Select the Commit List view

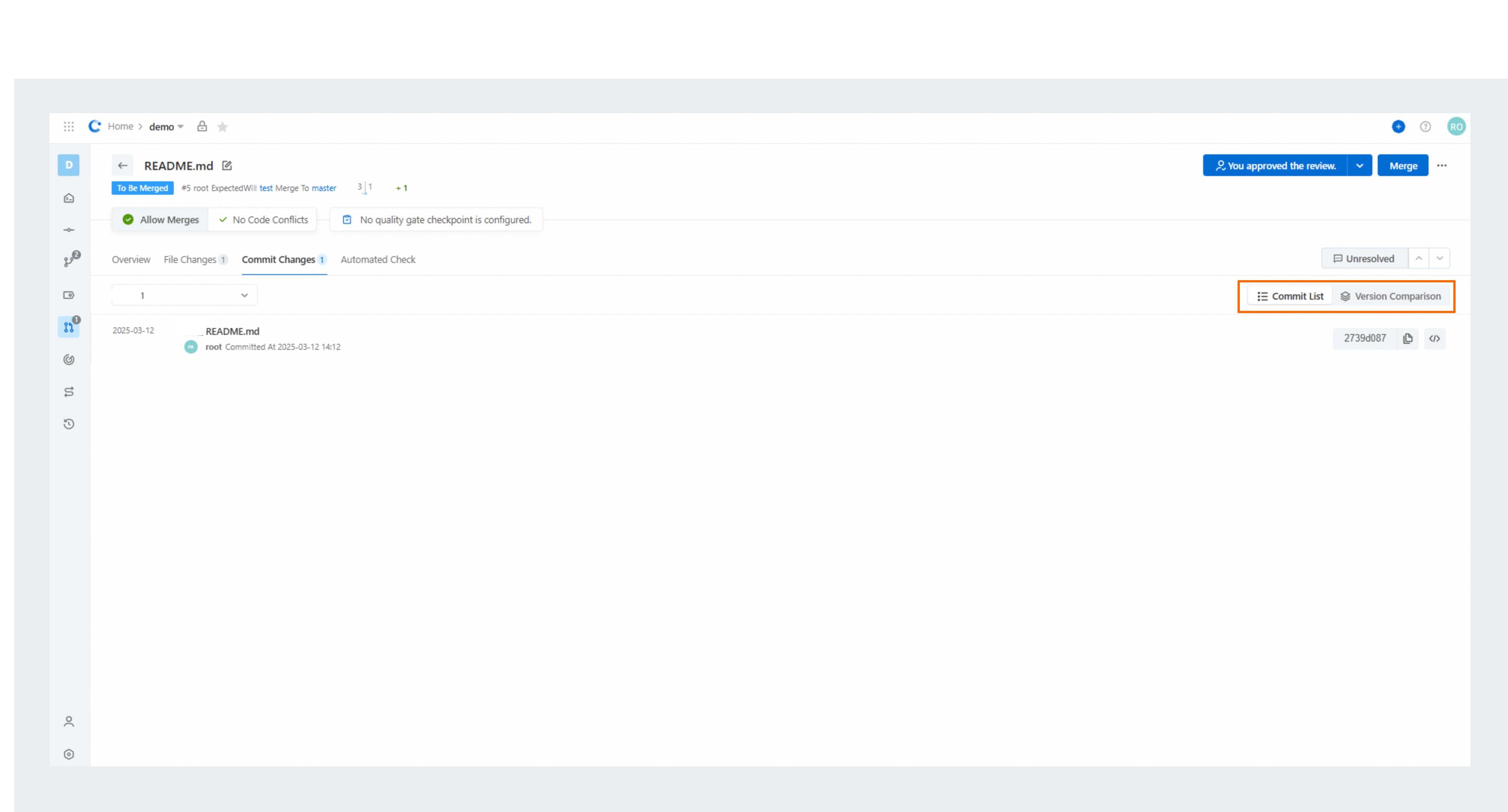pos(1290,296)
